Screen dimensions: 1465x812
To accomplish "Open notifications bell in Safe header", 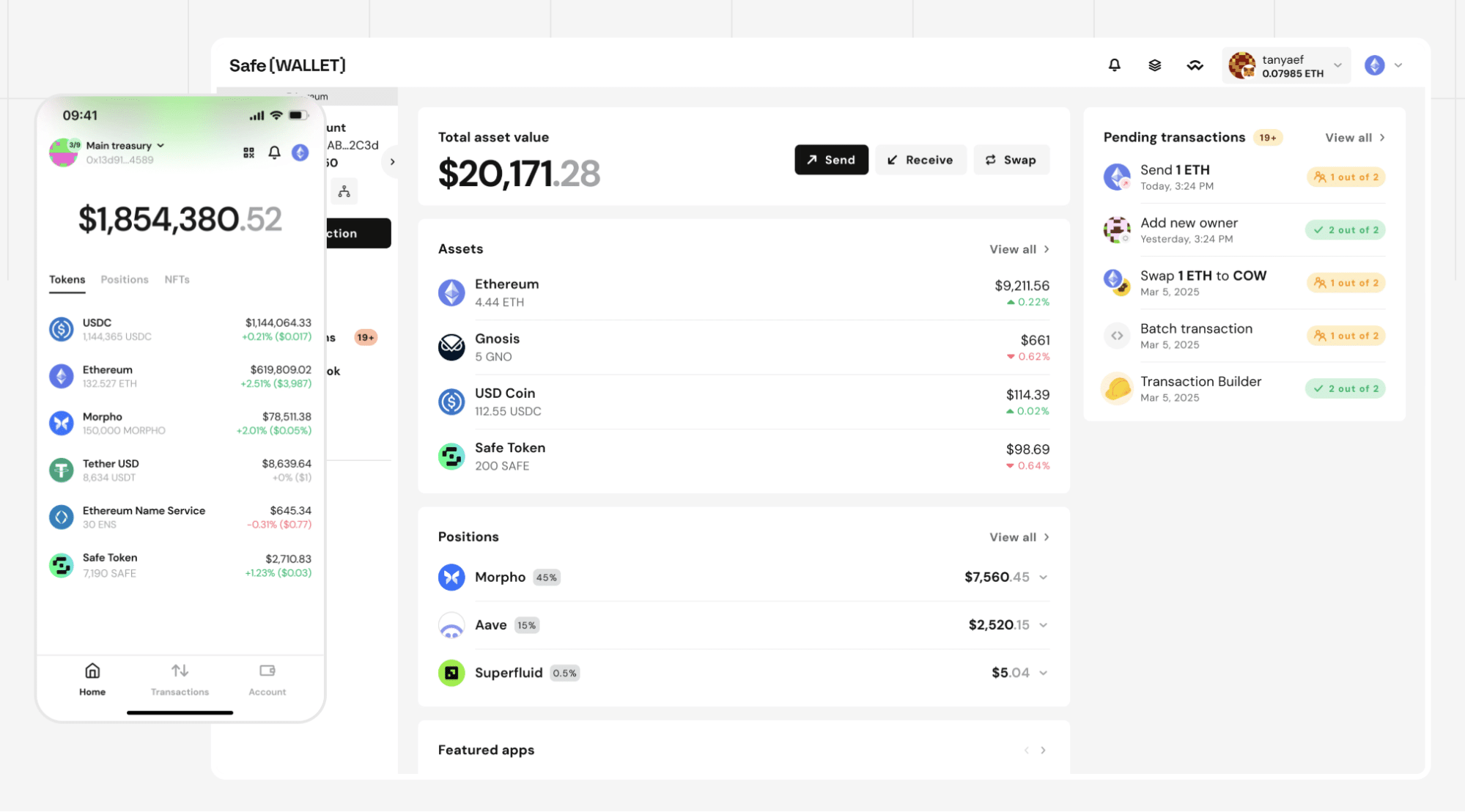I will pyautogui.click(x=1114, y=65).
